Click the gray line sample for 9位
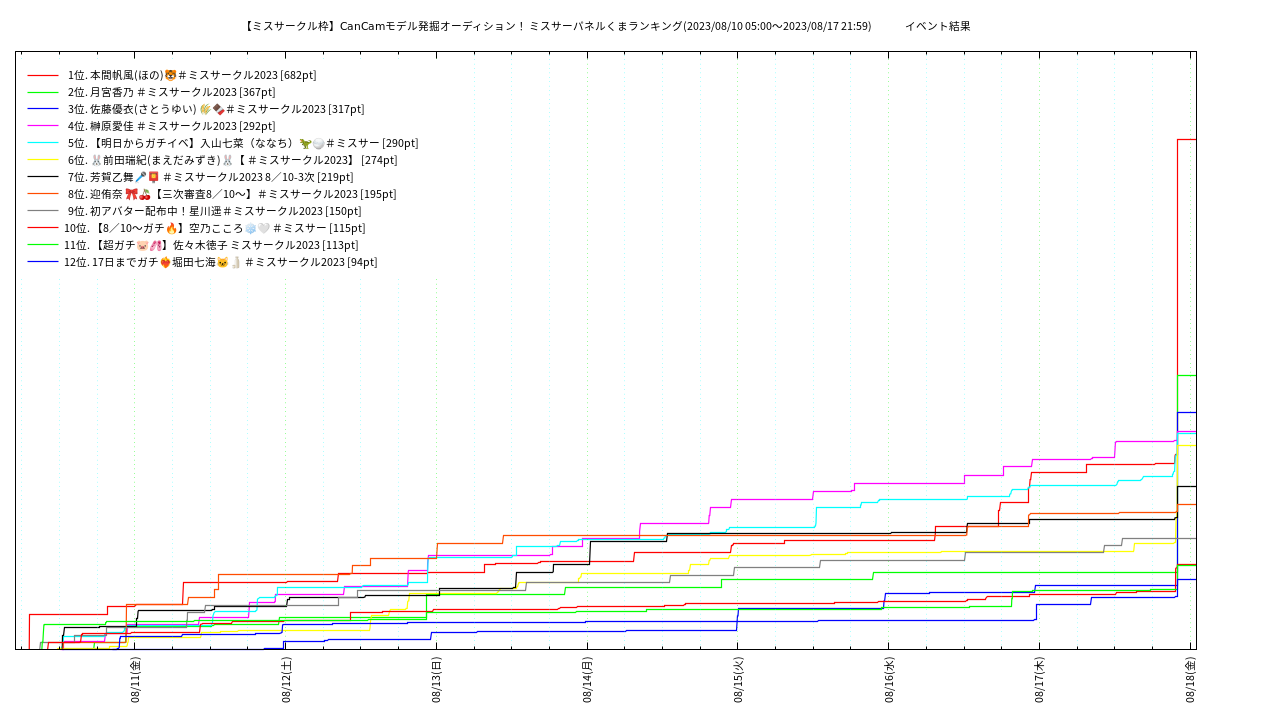Image resolution: width=1280 pixels, height=720 pixels. (x=43, y=211)
